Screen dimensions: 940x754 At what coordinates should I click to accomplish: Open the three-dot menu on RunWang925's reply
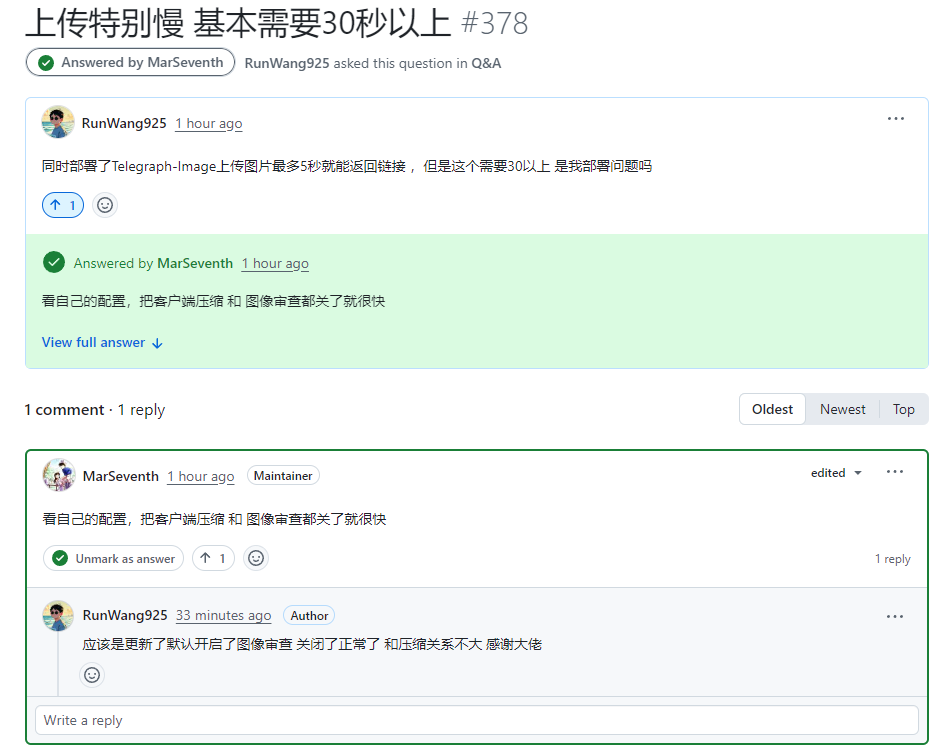894,616
